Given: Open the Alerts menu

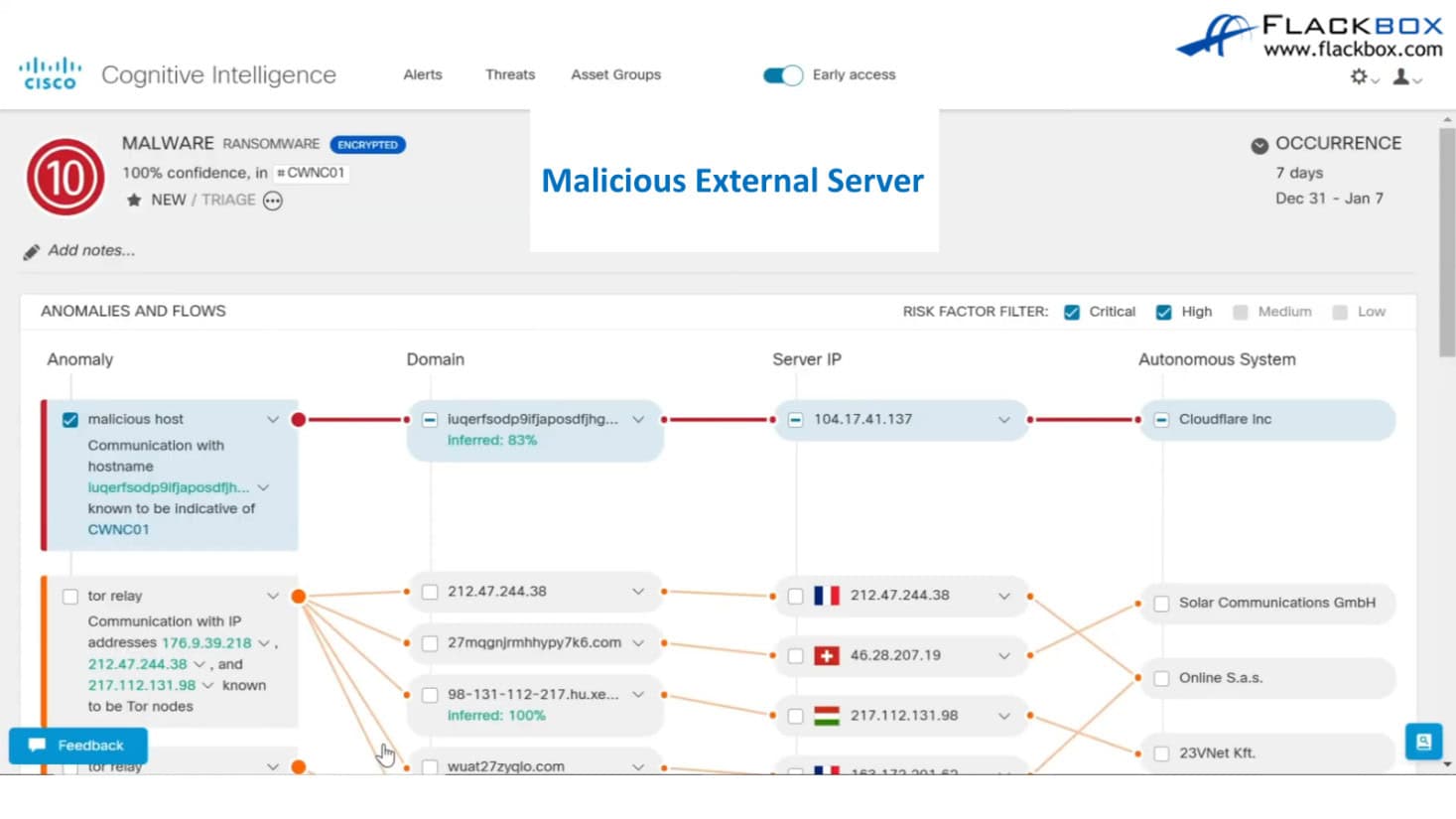Looking at the screenshot, I should [422, 74].
